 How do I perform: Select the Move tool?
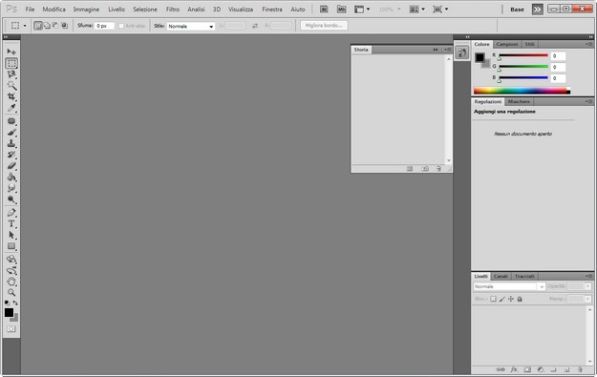[x=11, y=51]
